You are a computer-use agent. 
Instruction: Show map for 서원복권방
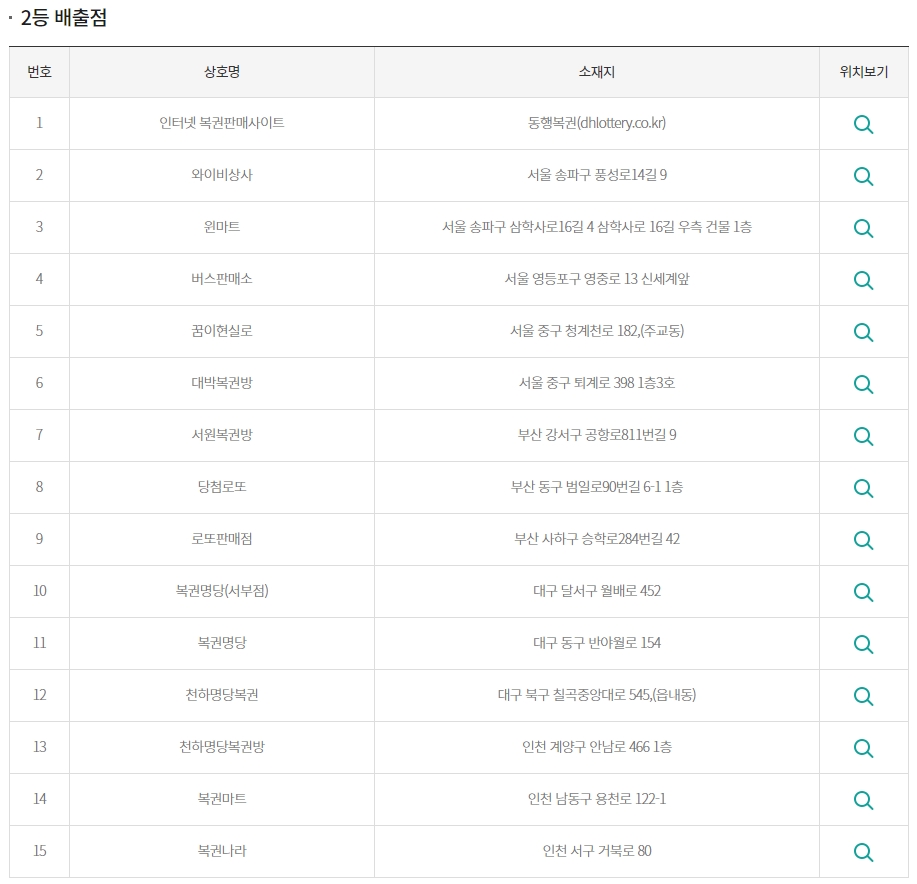863,436
